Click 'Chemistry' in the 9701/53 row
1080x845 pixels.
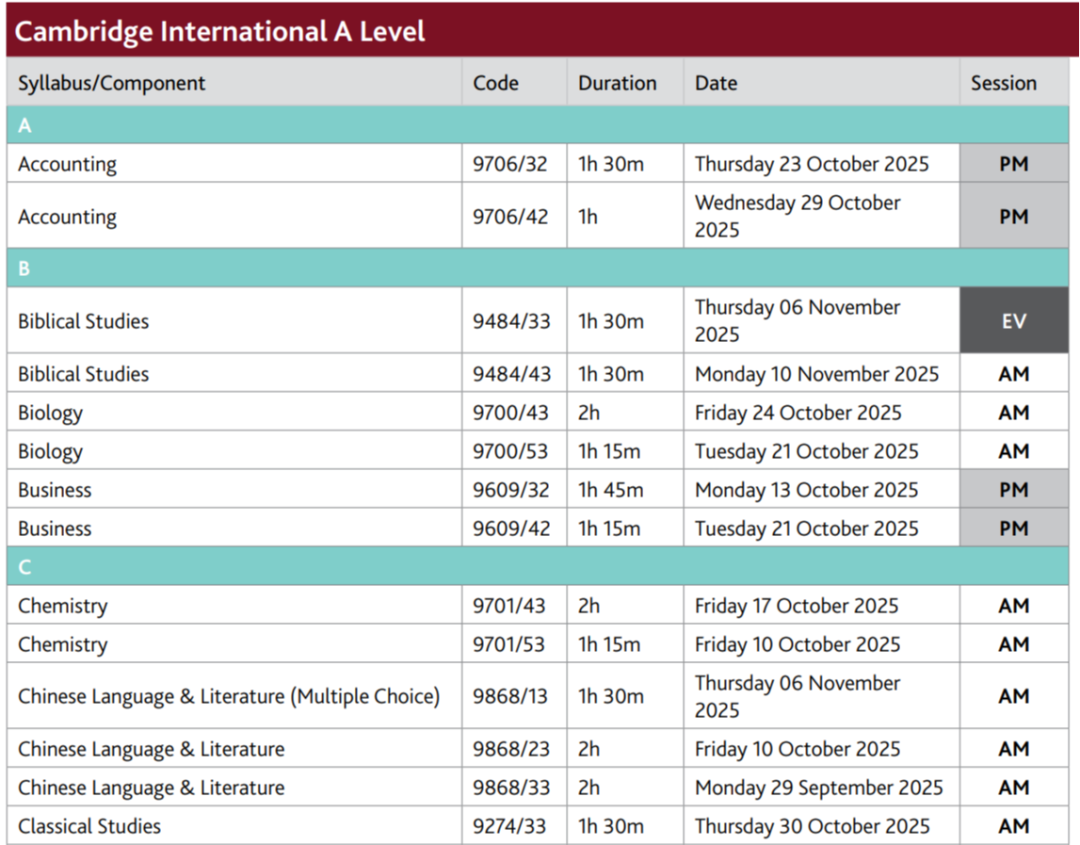point(63,645)
